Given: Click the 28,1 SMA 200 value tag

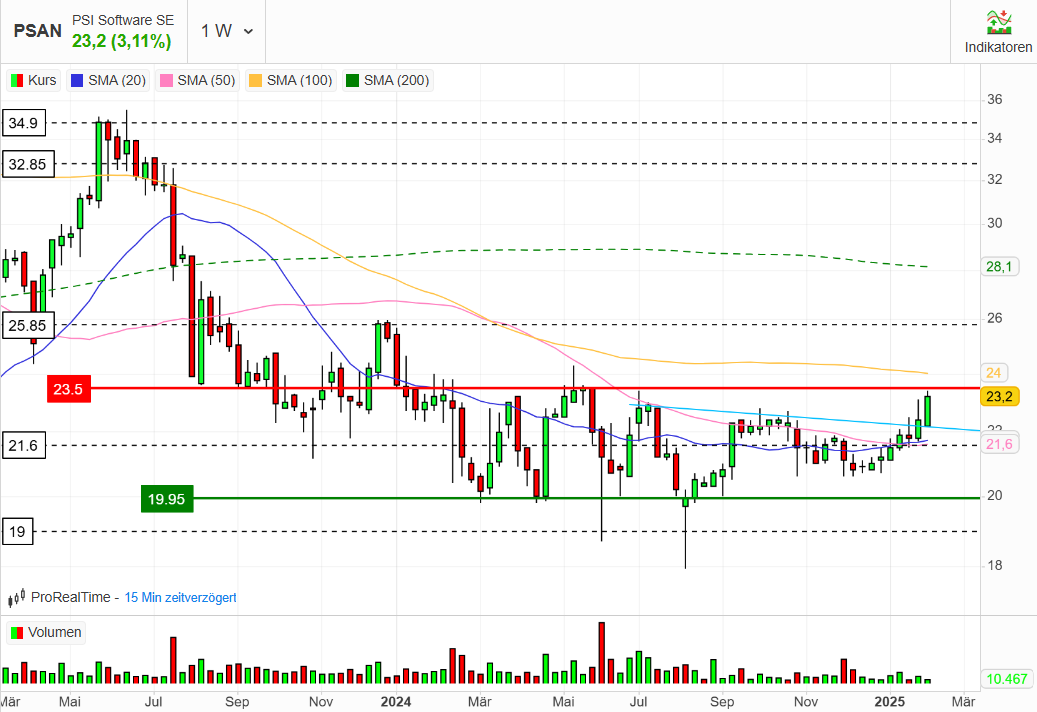Looking at the screenshot, I should tap(999, 267).
